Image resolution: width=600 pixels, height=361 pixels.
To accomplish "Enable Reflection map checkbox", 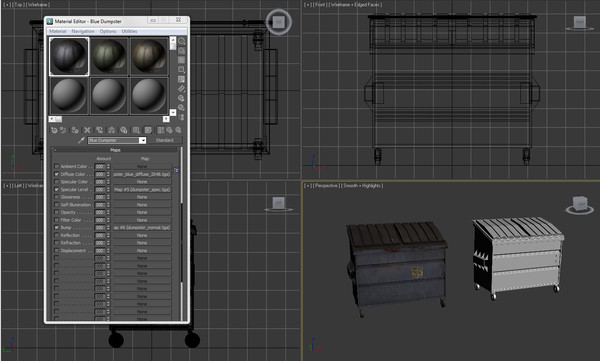I will pos(57,235).
